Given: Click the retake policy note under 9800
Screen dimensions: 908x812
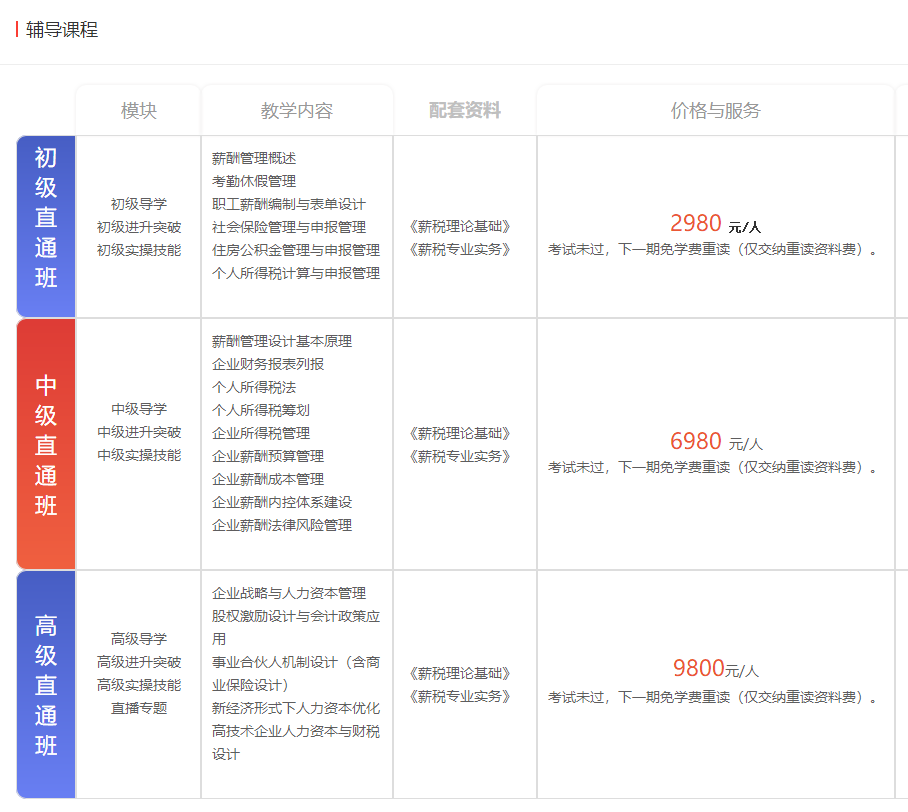Looking at the screenshot, I should coord(713,697).
